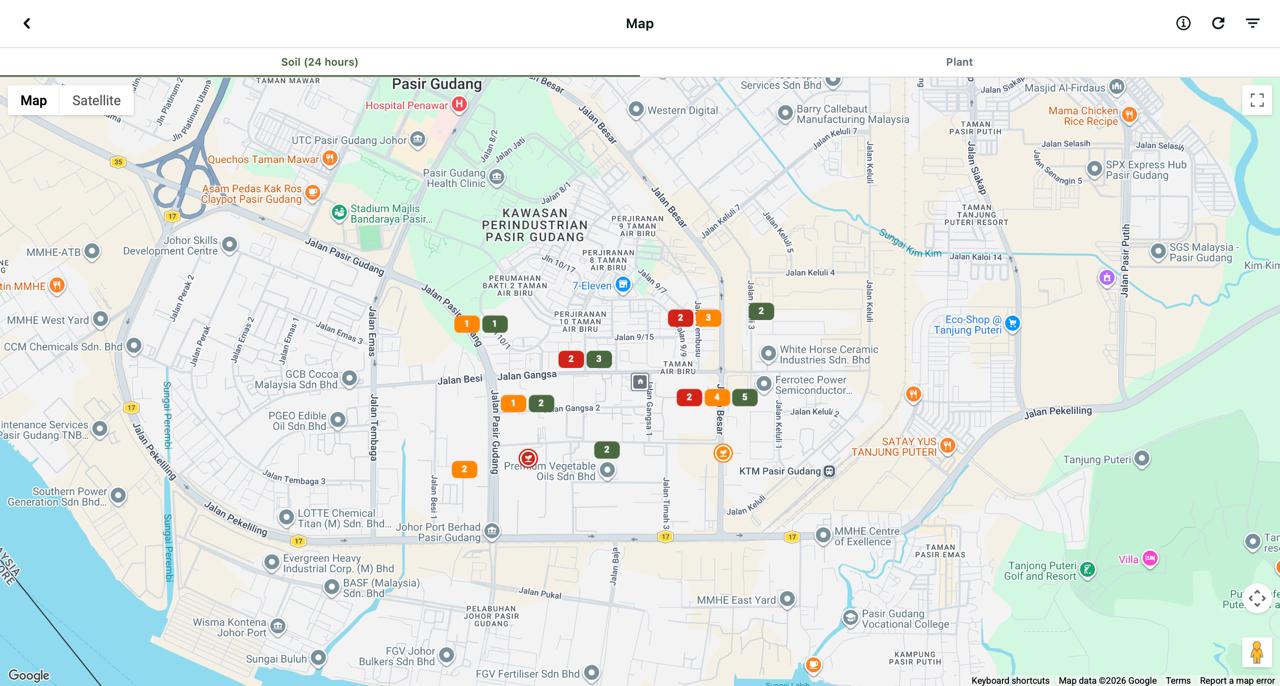The height and width of the screenshot is (686, 1280).
Task: Click the Google logo on map
Action: [28, 676]
